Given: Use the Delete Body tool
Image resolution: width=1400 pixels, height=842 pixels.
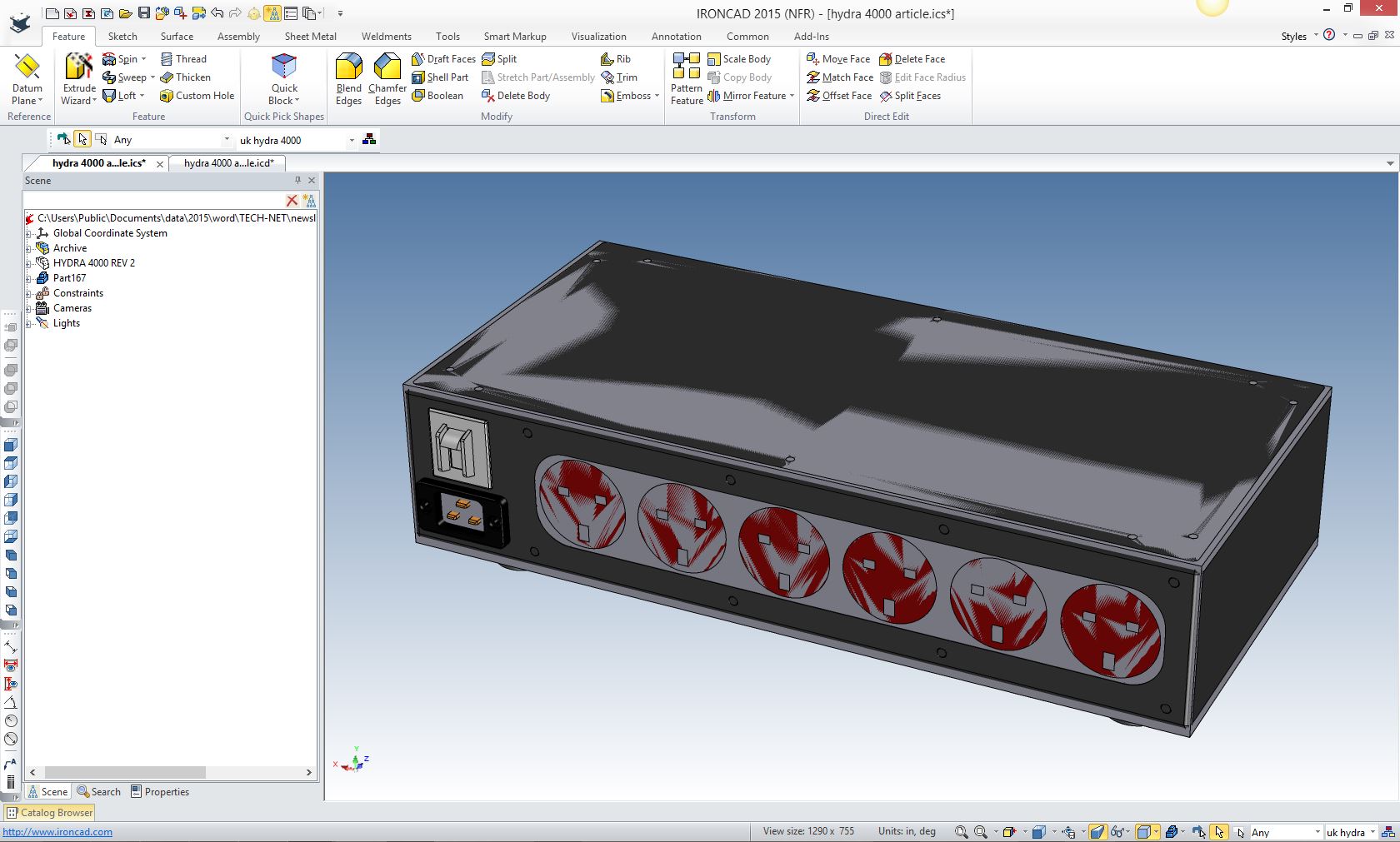Looking at the screenshot, I should click(x=516, y=96).
